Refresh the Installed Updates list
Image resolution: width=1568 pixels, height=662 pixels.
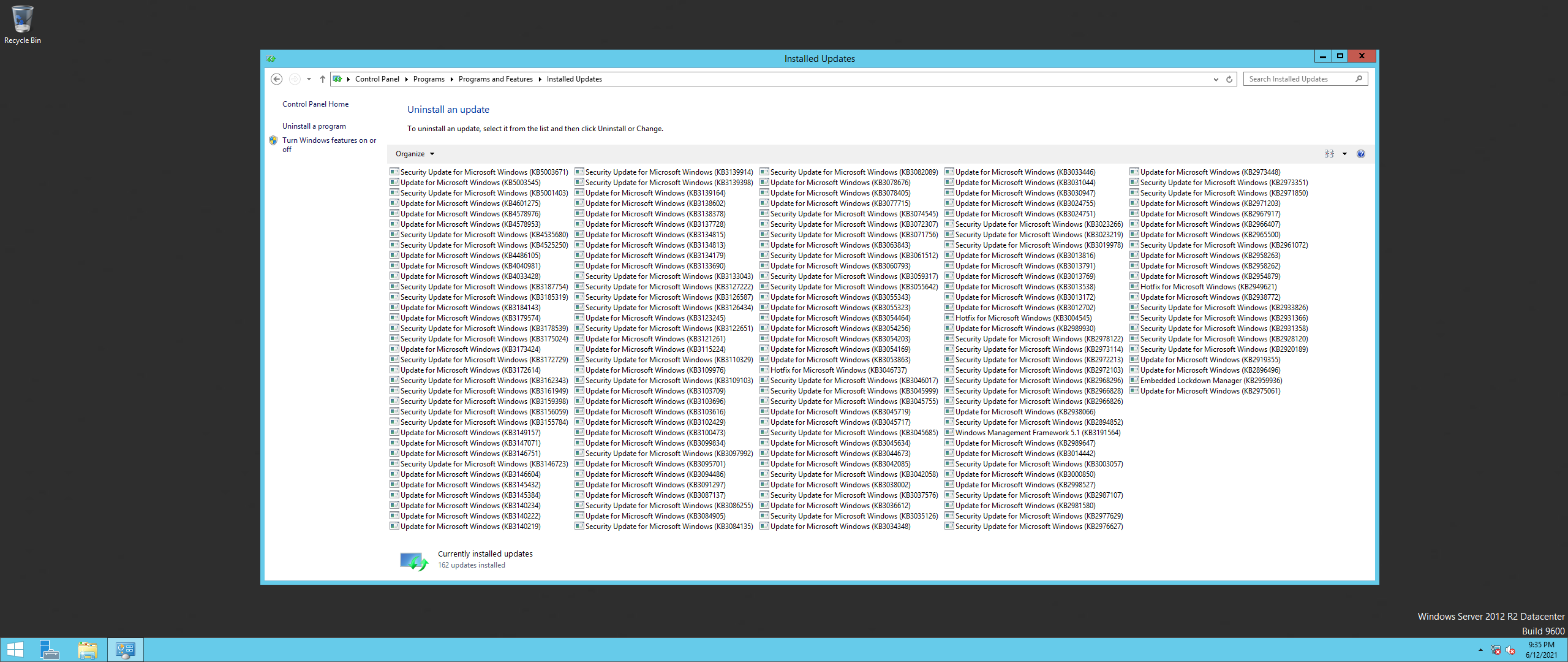coord(1229,79)
